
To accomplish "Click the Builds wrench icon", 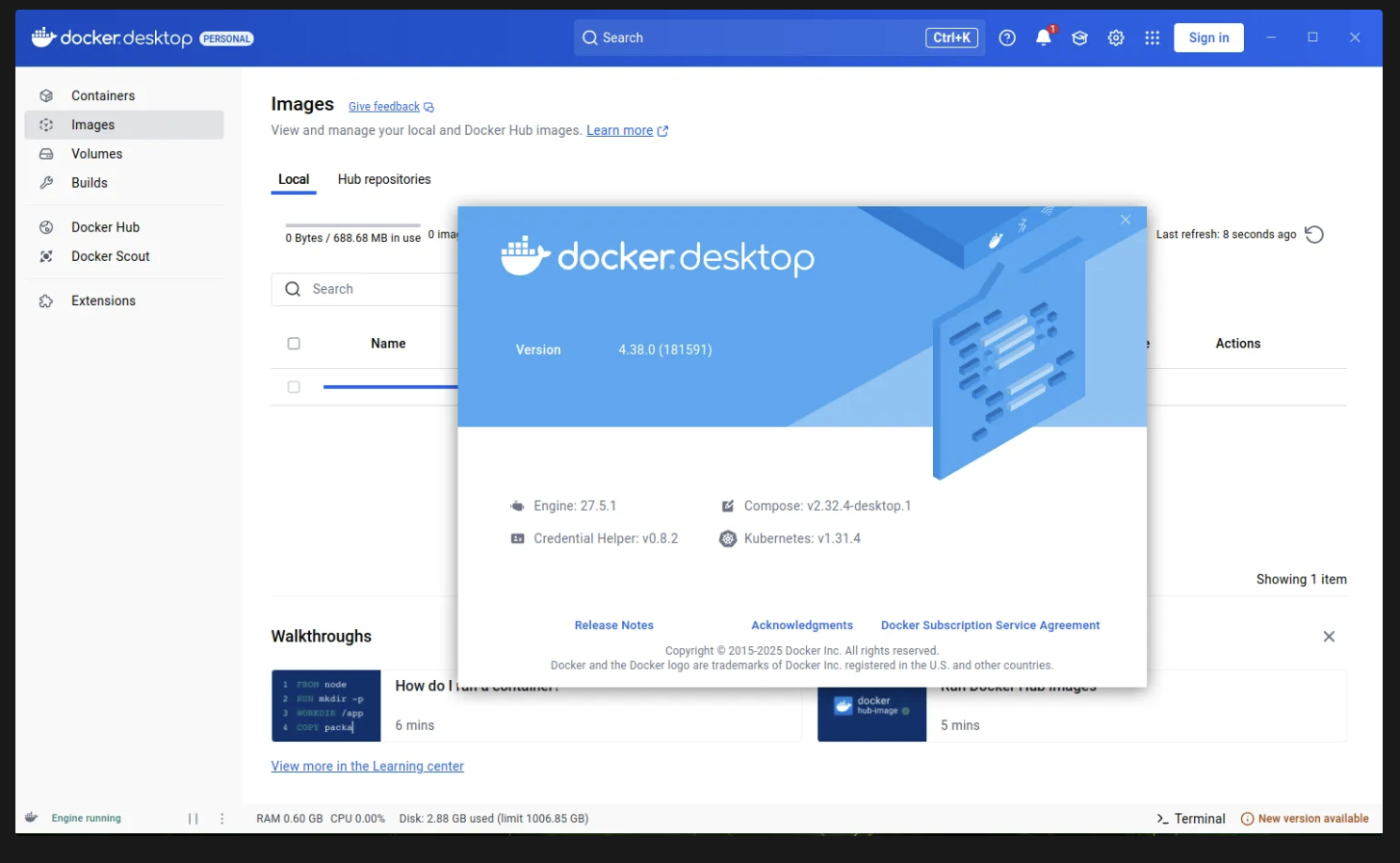I will click(x=46, y=182).
